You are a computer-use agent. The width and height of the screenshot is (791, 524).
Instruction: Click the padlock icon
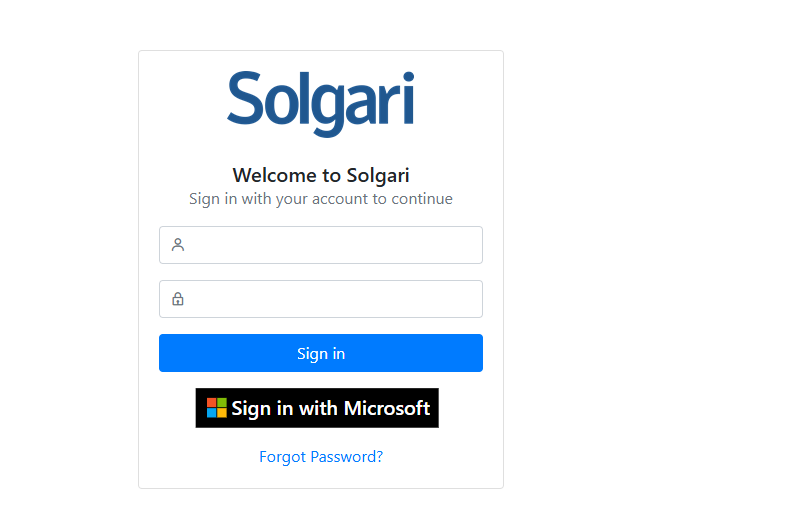click(178, 299)
